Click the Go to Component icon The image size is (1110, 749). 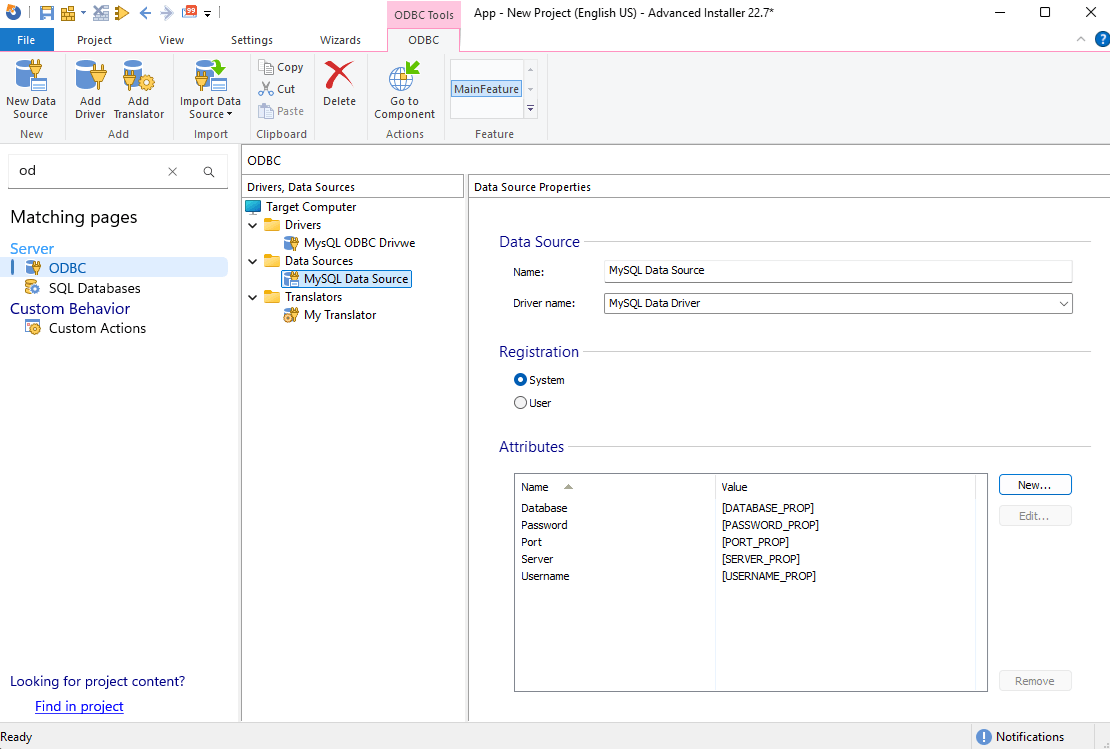pos(404,77)
